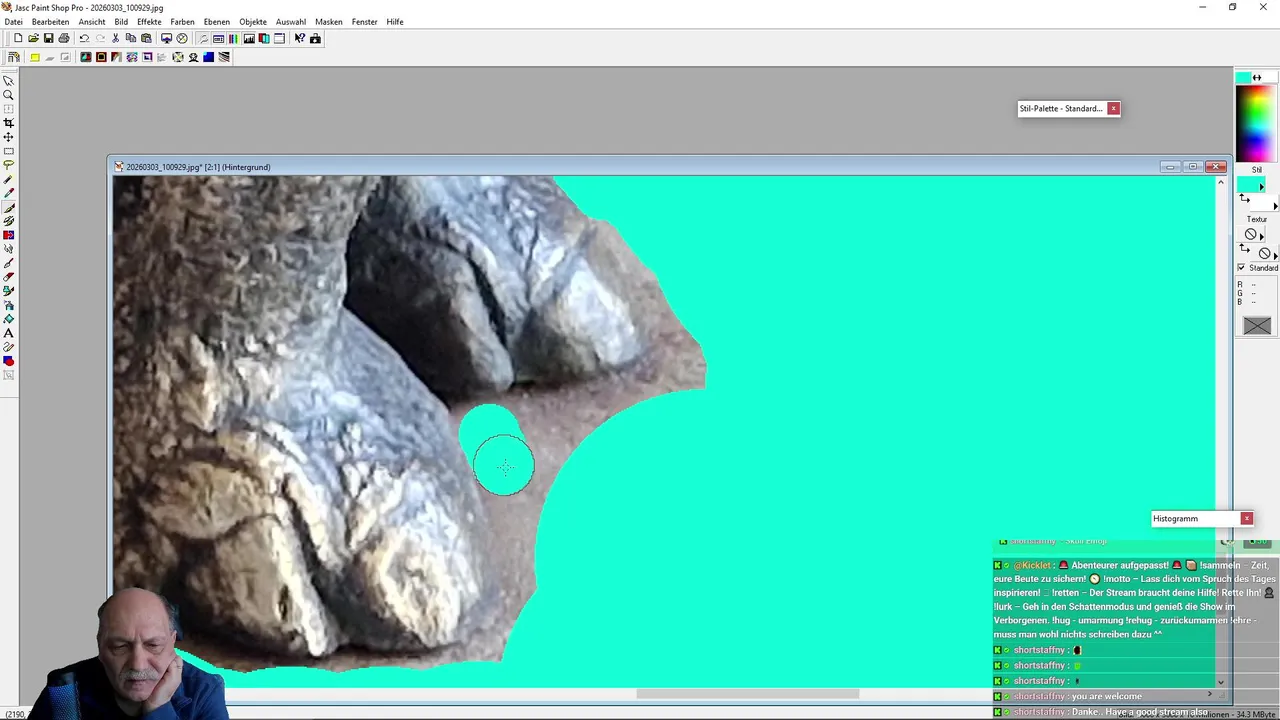The width and height of the screenshot is (1280, 720).
Task: Click the crossed-out current color preview box
Action: tap(1257, 325)
